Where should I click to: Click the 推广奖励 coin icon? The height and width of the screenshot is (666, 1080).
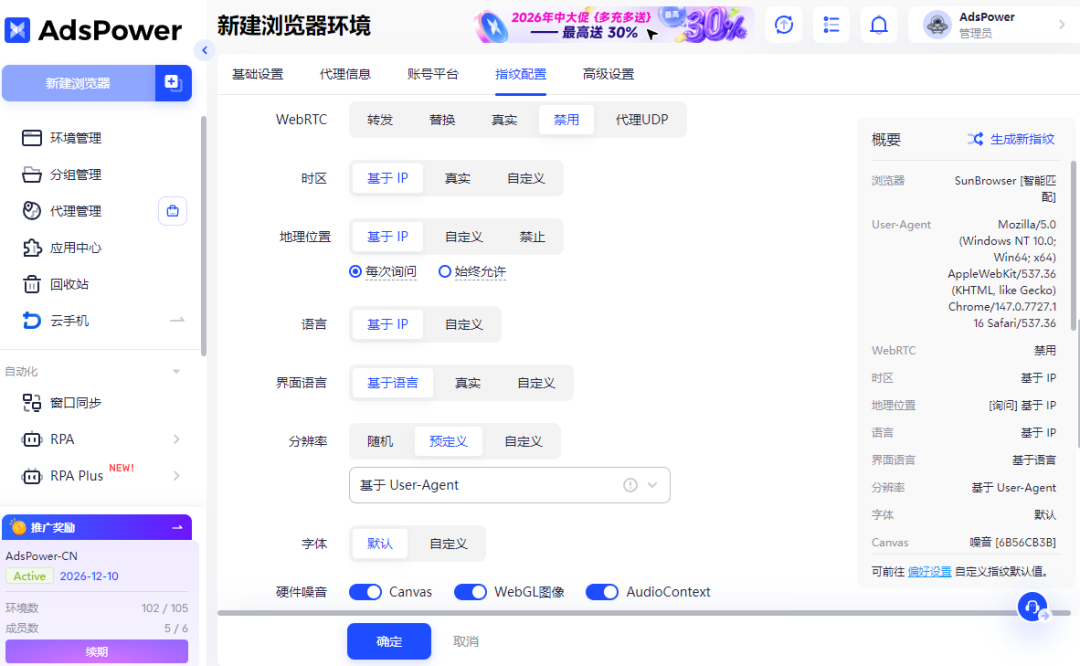pyautogui.click(x=19, y=528)
